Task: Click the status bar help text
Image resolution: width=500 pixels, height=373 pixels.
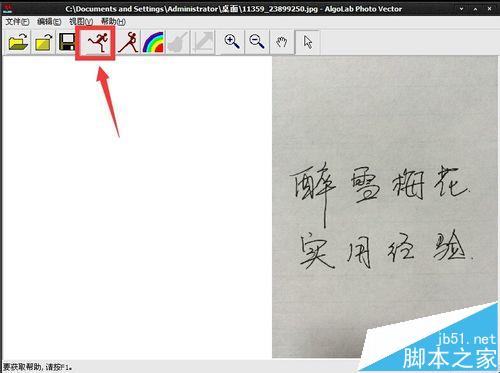Action: pyautogui.click(x=38, y=367)
